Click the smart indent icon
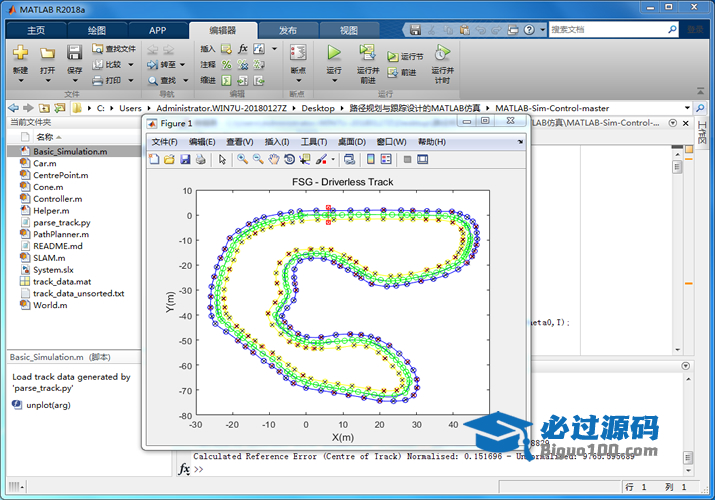The height and width of the screenshot is (500, 715). pos(226,81)
